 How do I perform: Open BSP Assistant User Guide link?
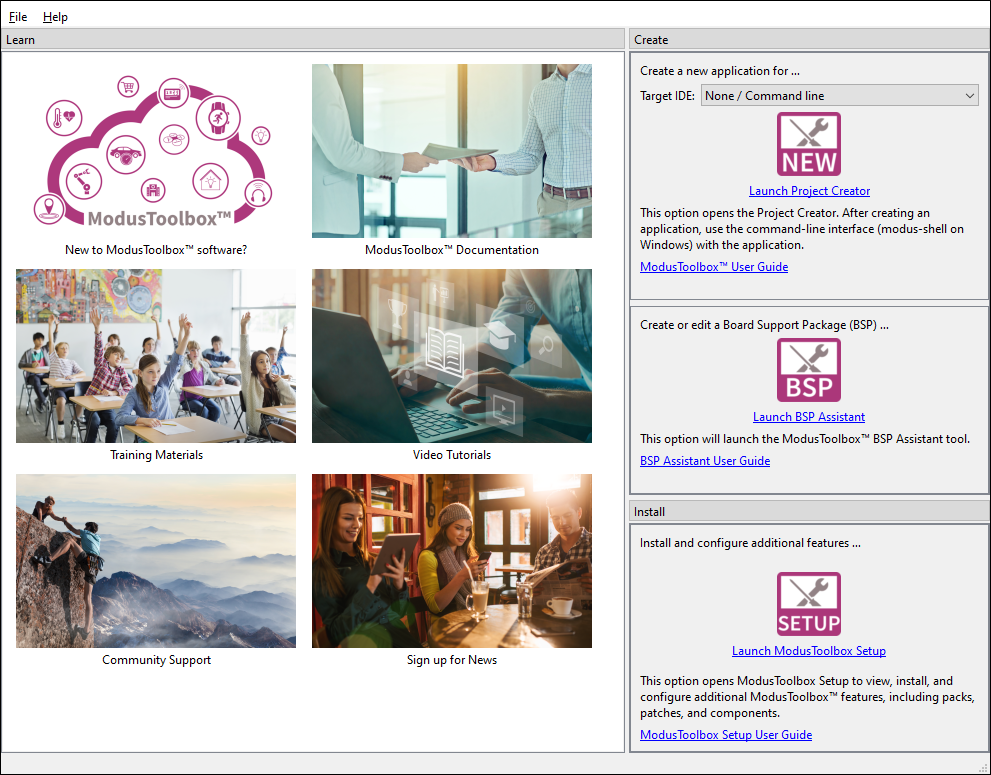point(705,461)
